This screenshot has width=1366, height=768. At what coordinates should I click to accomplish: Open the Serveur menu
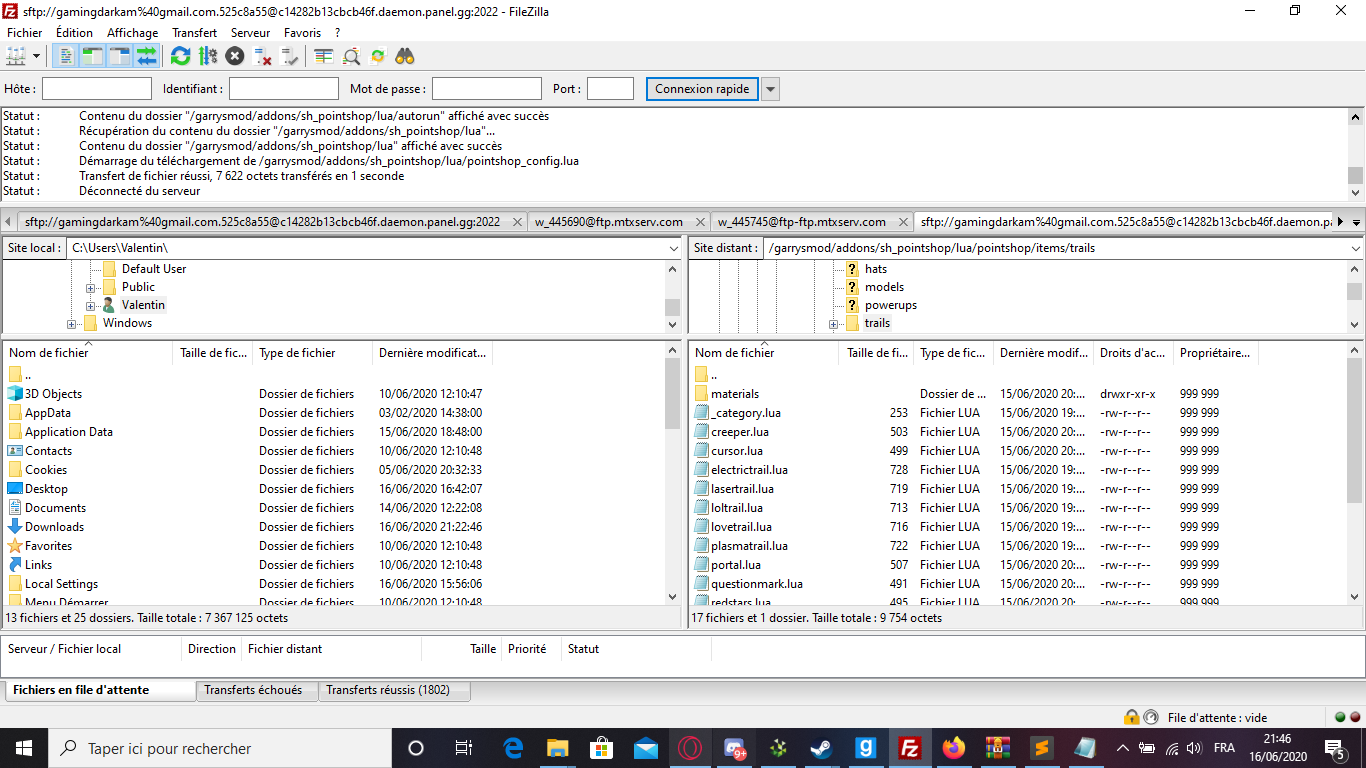(250, 33)
